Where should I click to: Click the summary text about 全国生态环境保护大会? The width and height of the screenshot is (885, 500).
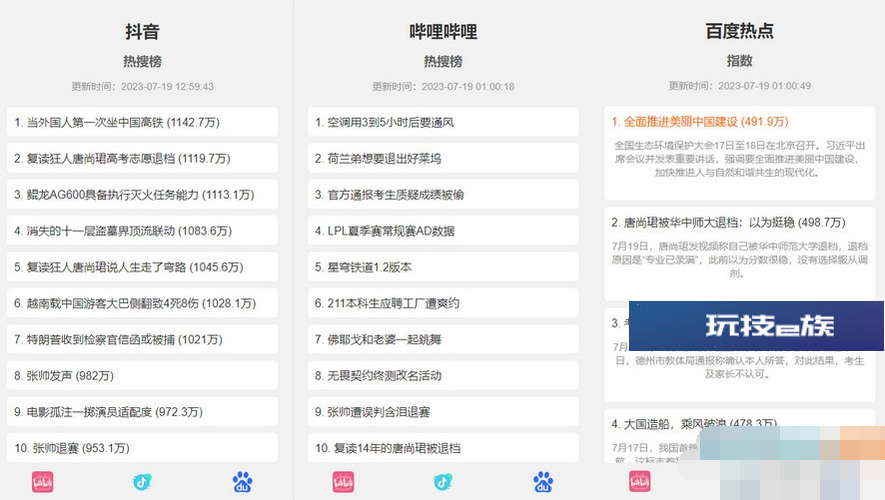coord(739,159)
